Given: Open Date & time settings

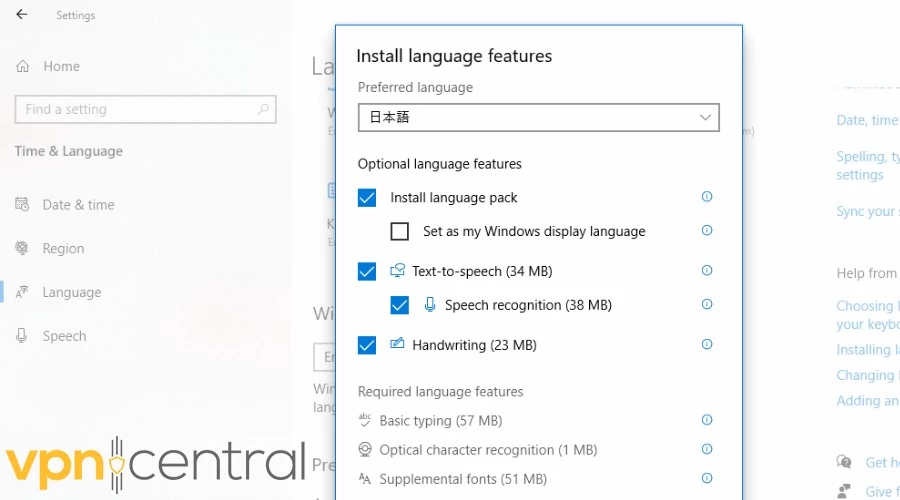Looking at the screenshot, I should [x=79, y=205].
